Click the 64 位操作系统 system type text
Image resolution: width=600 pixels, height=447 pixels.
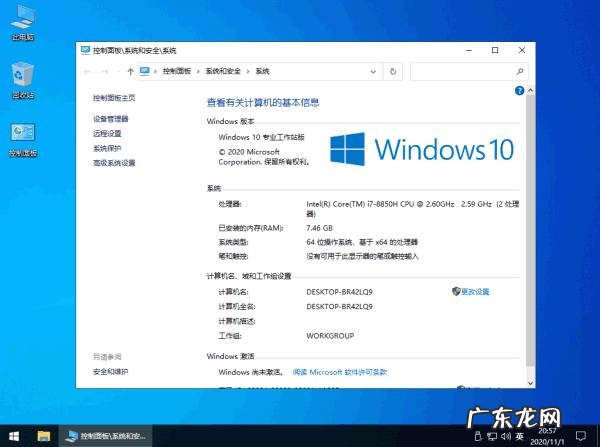coord(362,242)
